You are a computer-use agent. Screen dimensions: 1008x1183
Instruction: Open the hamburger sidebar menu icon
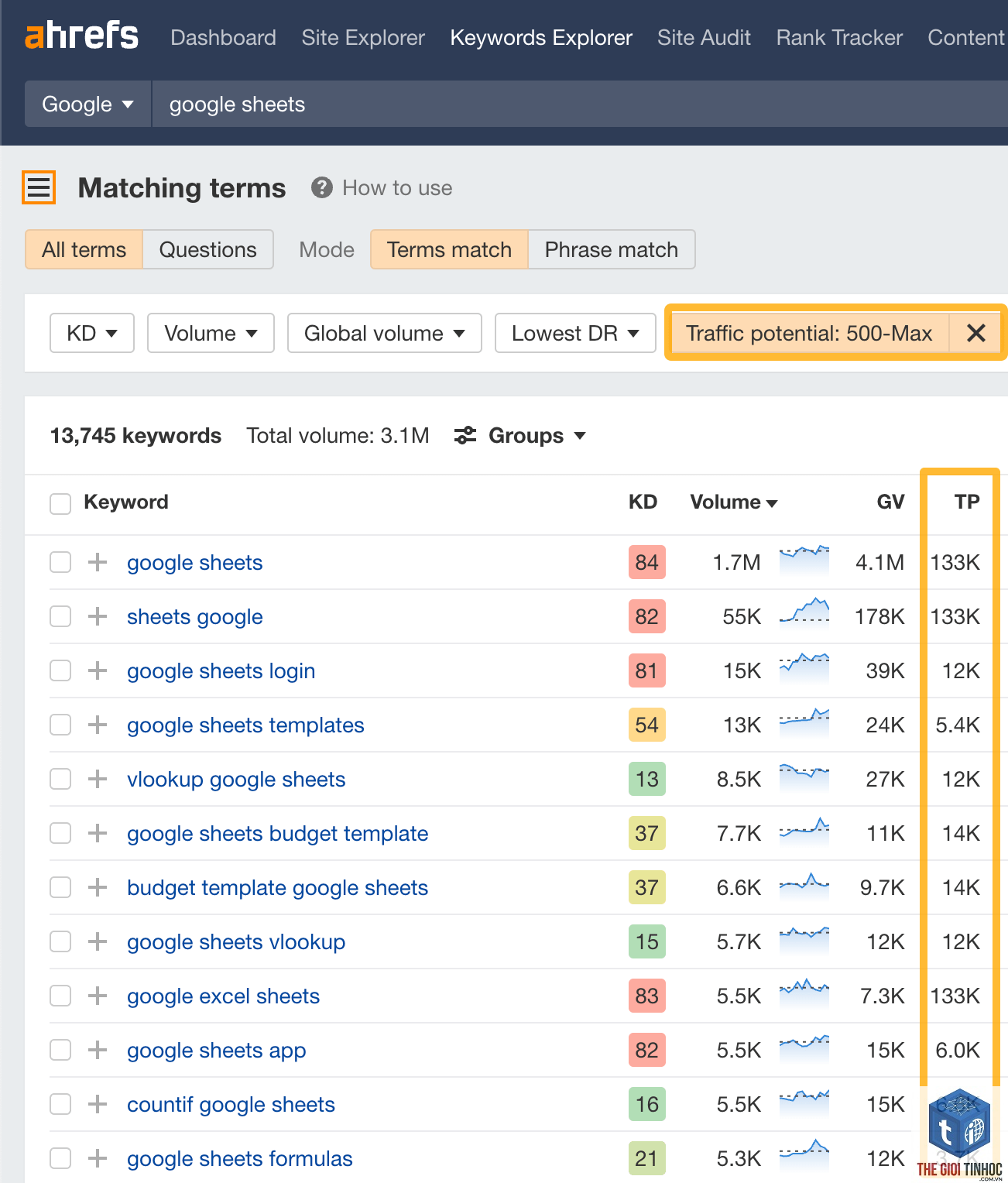click(x=39, y=187)
